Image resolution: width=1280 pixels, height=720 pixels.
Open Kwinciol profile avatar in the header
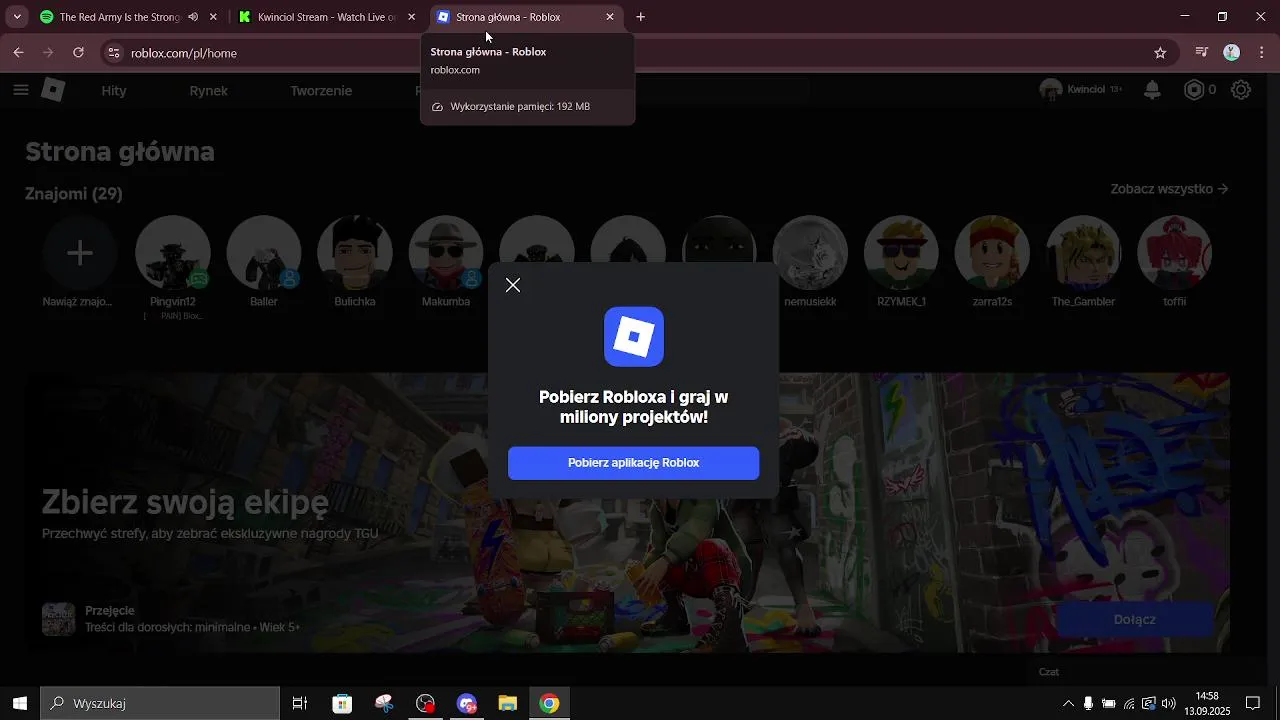click(1051, 90)
